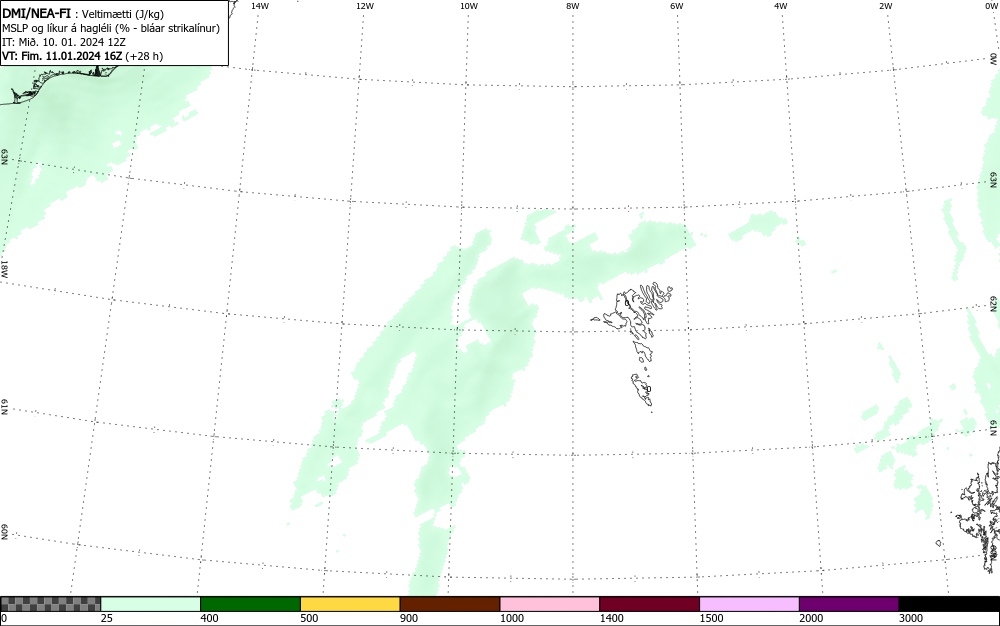Click the checkered 0–25 legend swatch
Screen dimensions: 1000x626
pos(50,604)
